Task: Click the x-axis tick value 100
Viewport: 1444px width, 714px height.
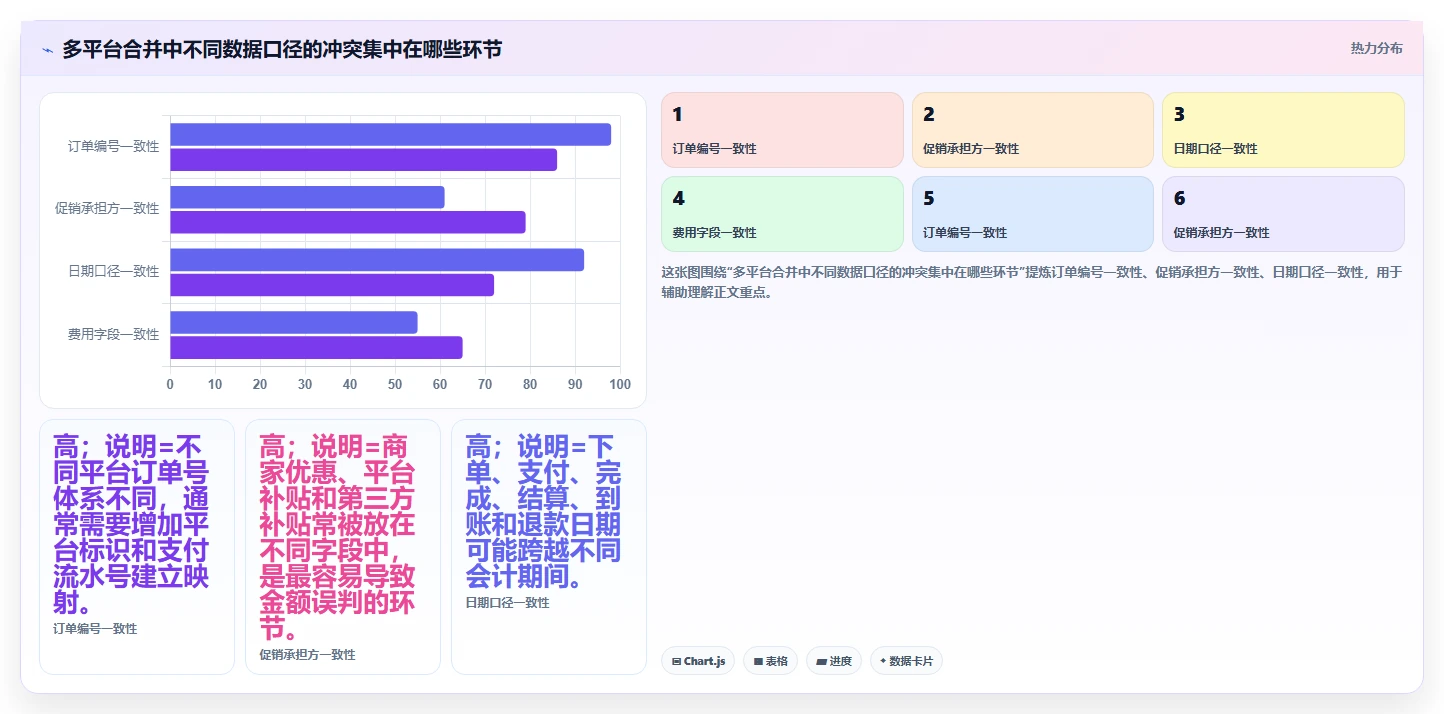Action: click(620, 385)
